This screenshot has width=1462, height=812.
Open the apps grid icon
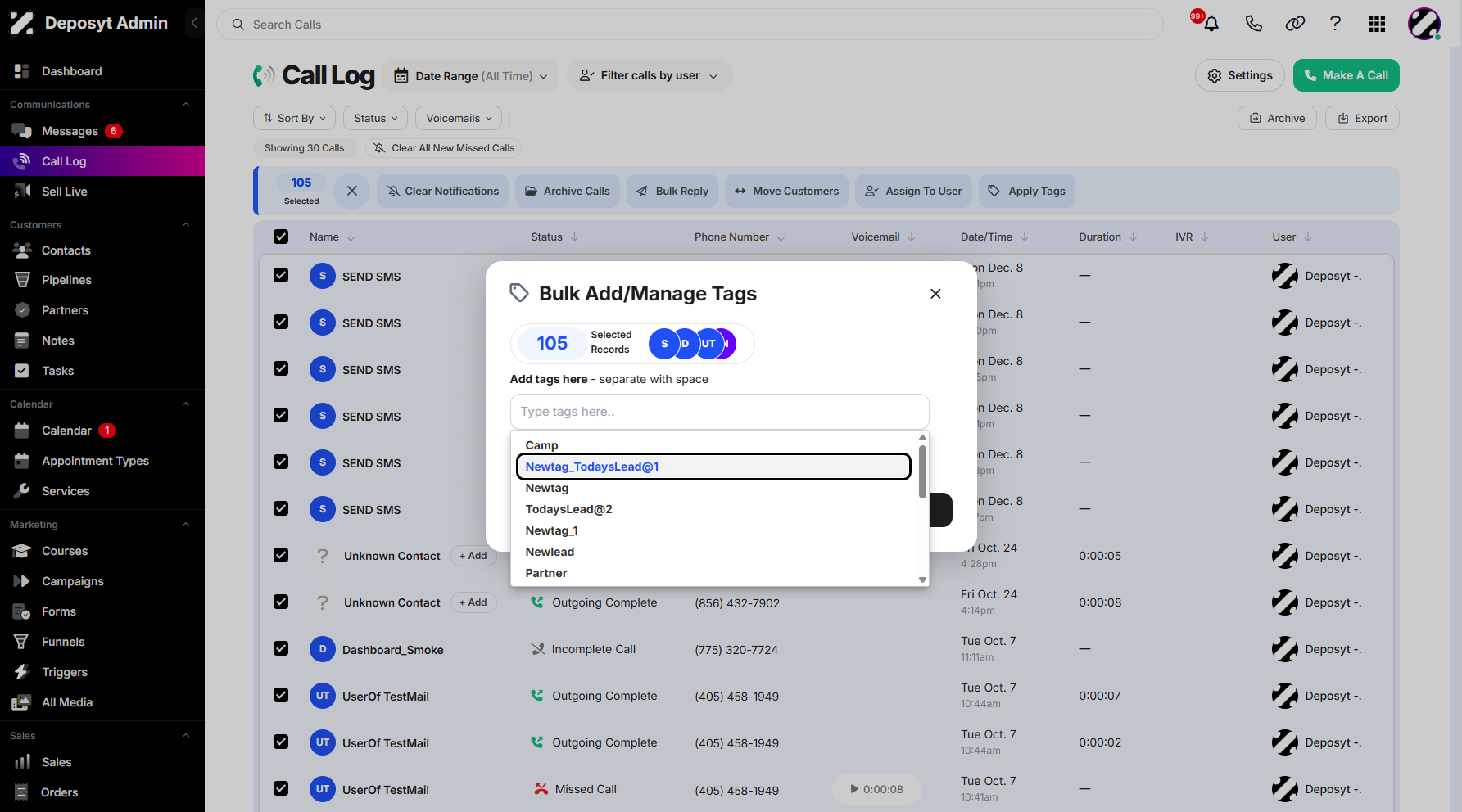pyautogui.click(x=1377, y=24)
